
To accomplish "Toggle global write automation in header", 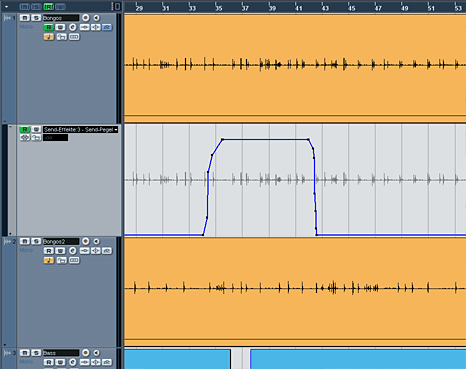I will (60, 7).
